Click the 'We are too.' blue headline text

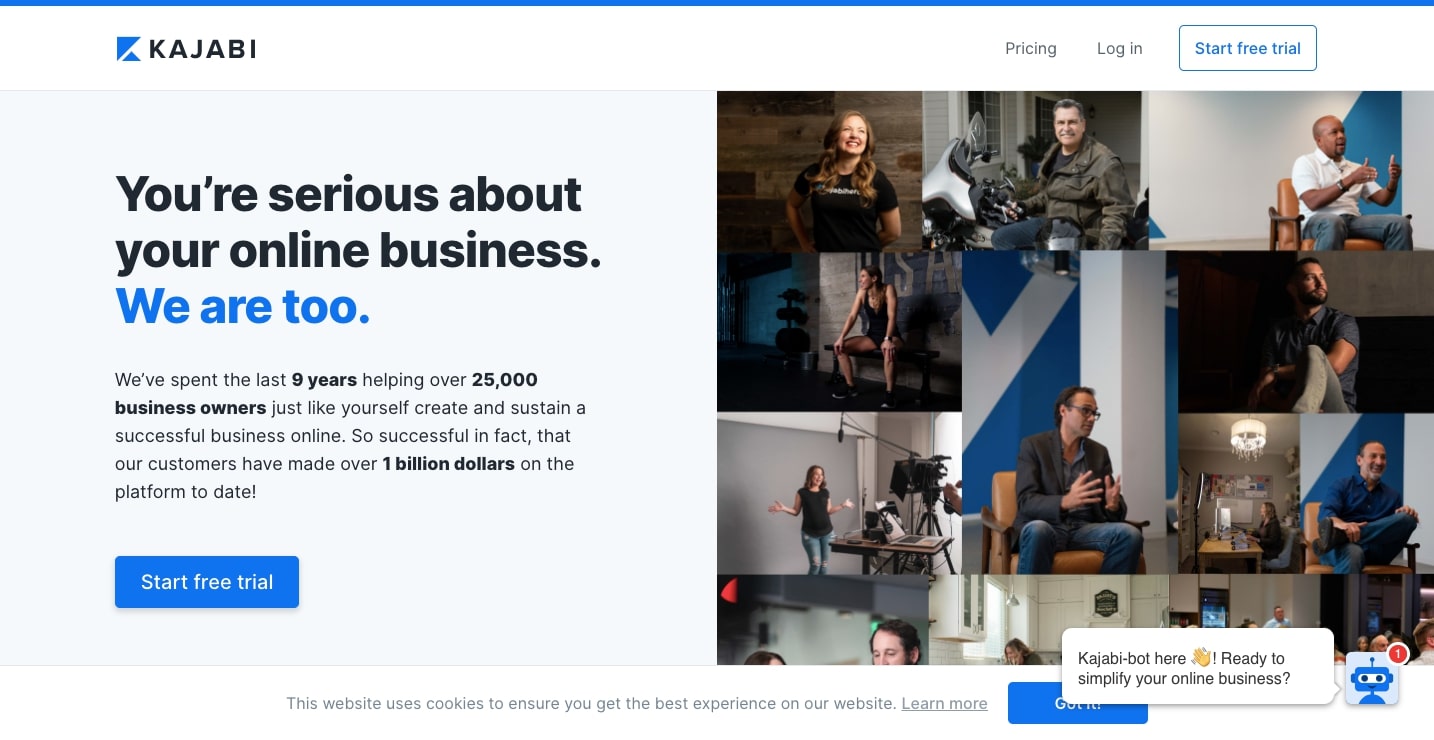(243, 306)
